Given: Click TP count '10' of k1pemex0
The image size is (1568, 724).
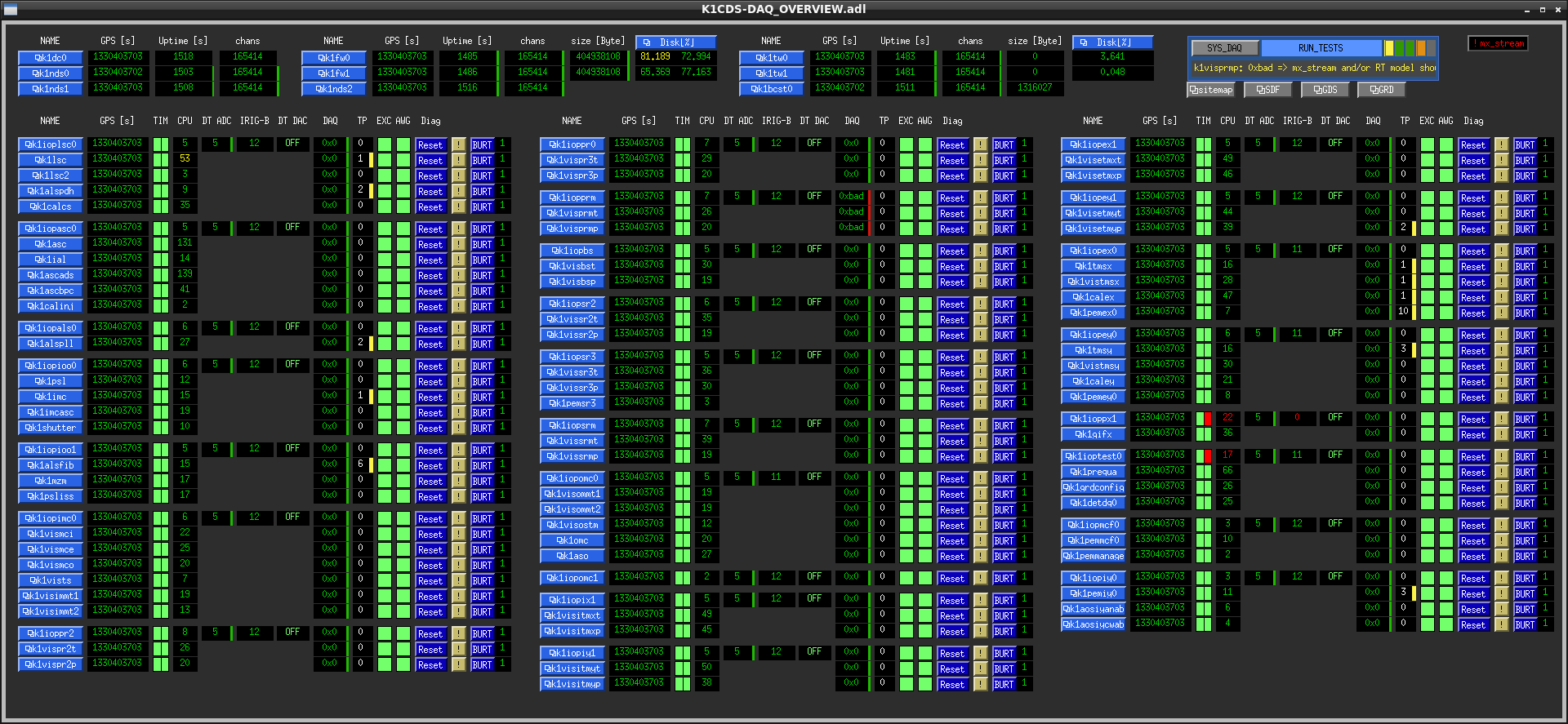Looking at the screenshot, I should tap(1403, 311).
